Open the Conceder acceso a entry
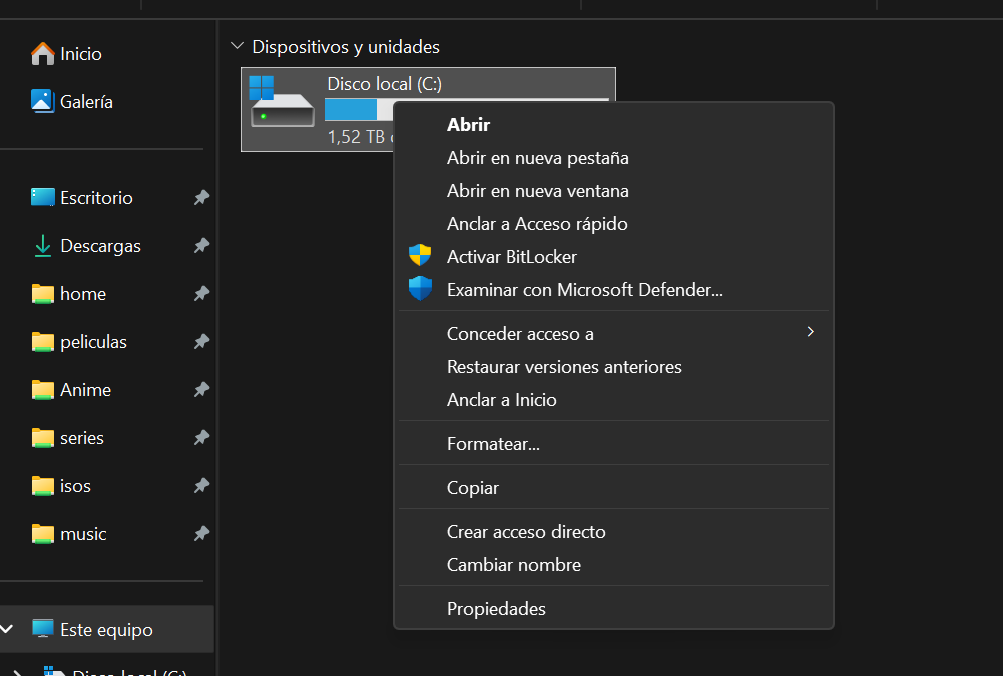The image size is (1003, 676). pos(614,333)
